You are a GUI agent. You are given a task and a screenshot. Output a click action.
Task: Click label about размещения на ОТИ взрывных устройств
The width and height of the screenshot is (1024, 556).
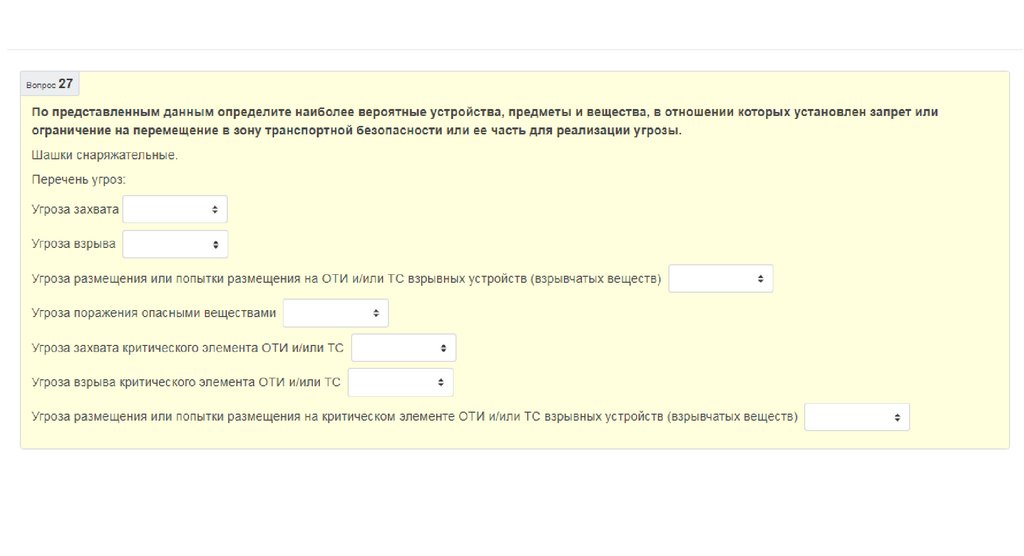point(346,279)
